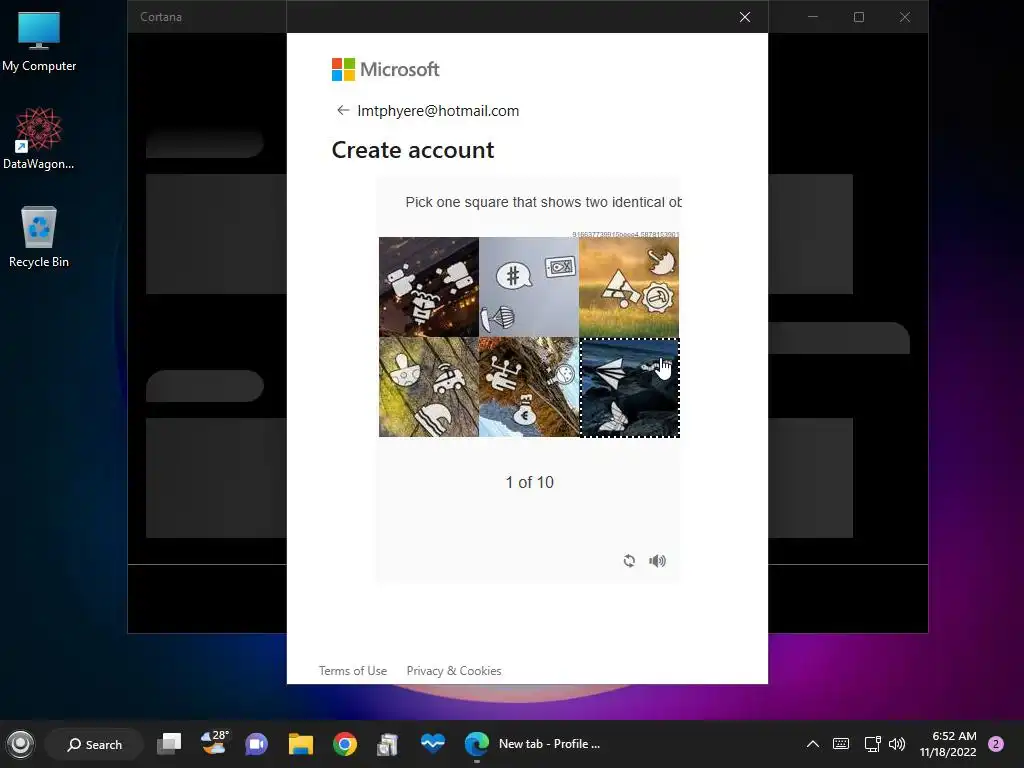Open Terms of Use link
This screenshot has width=1024, height=768.
point(353,671)
